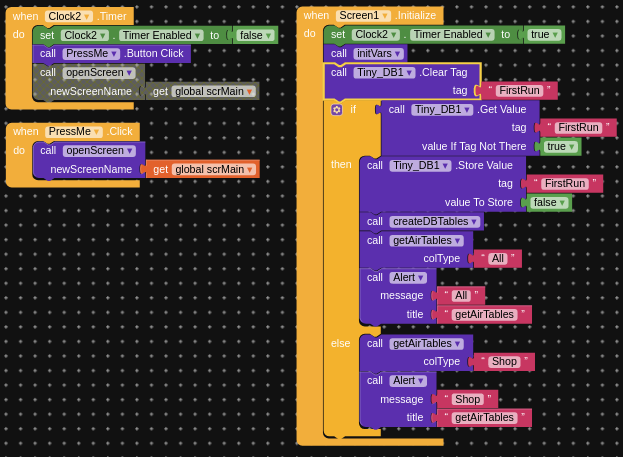
Task: Click the 'else' label of the if block
Action: coord(341,344)
